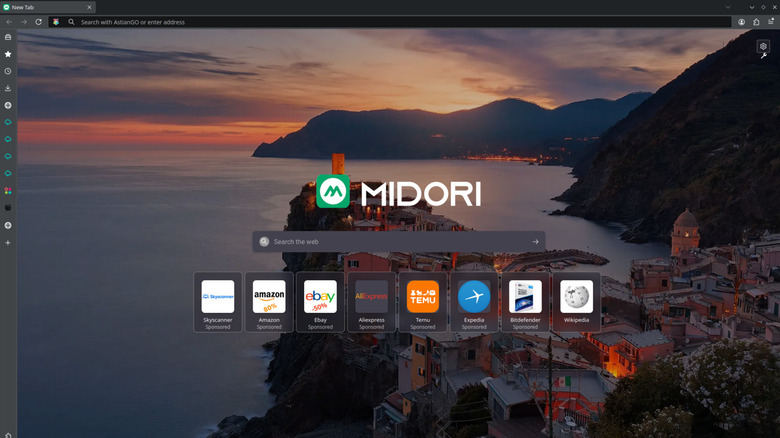Open the Skyscanner sponsored shortcut
The height and width of the screenshot is (438, 780).
click(218, 302)
